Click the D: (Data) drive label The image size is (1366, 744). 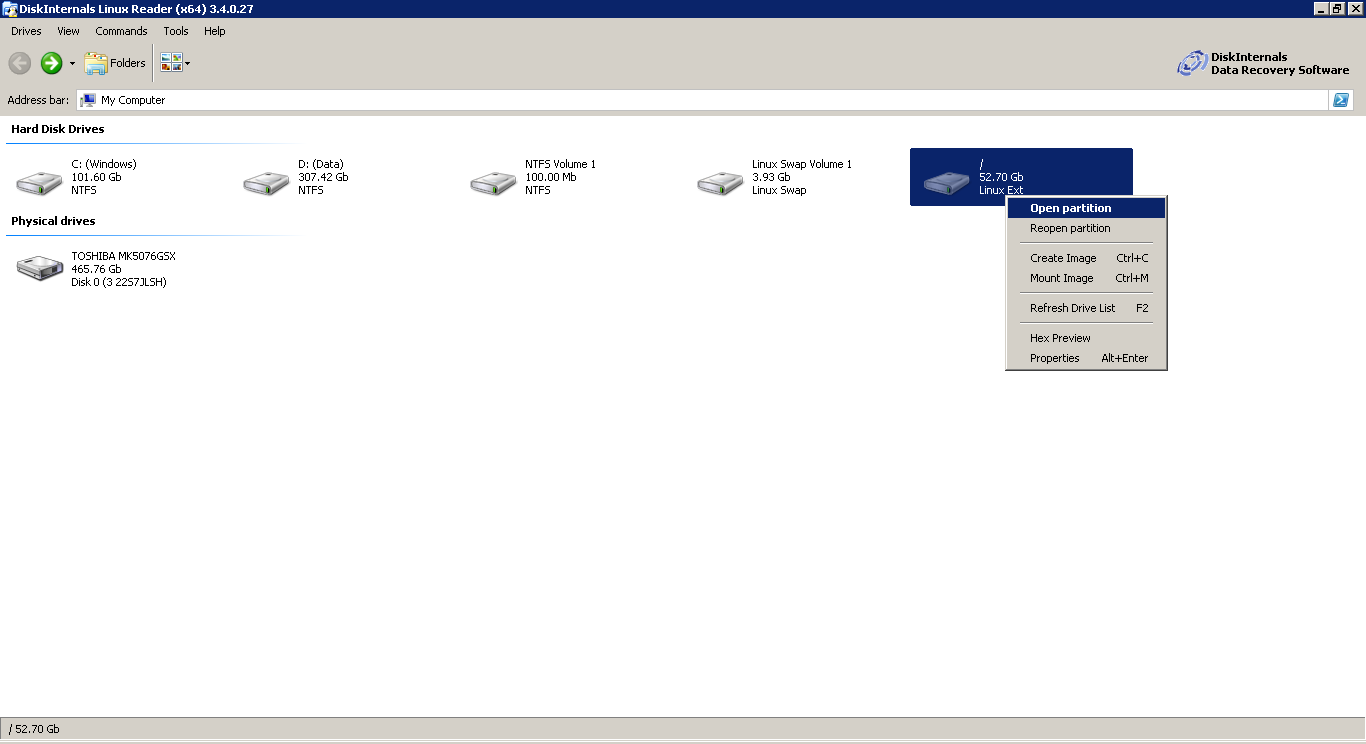click(321, 164)
